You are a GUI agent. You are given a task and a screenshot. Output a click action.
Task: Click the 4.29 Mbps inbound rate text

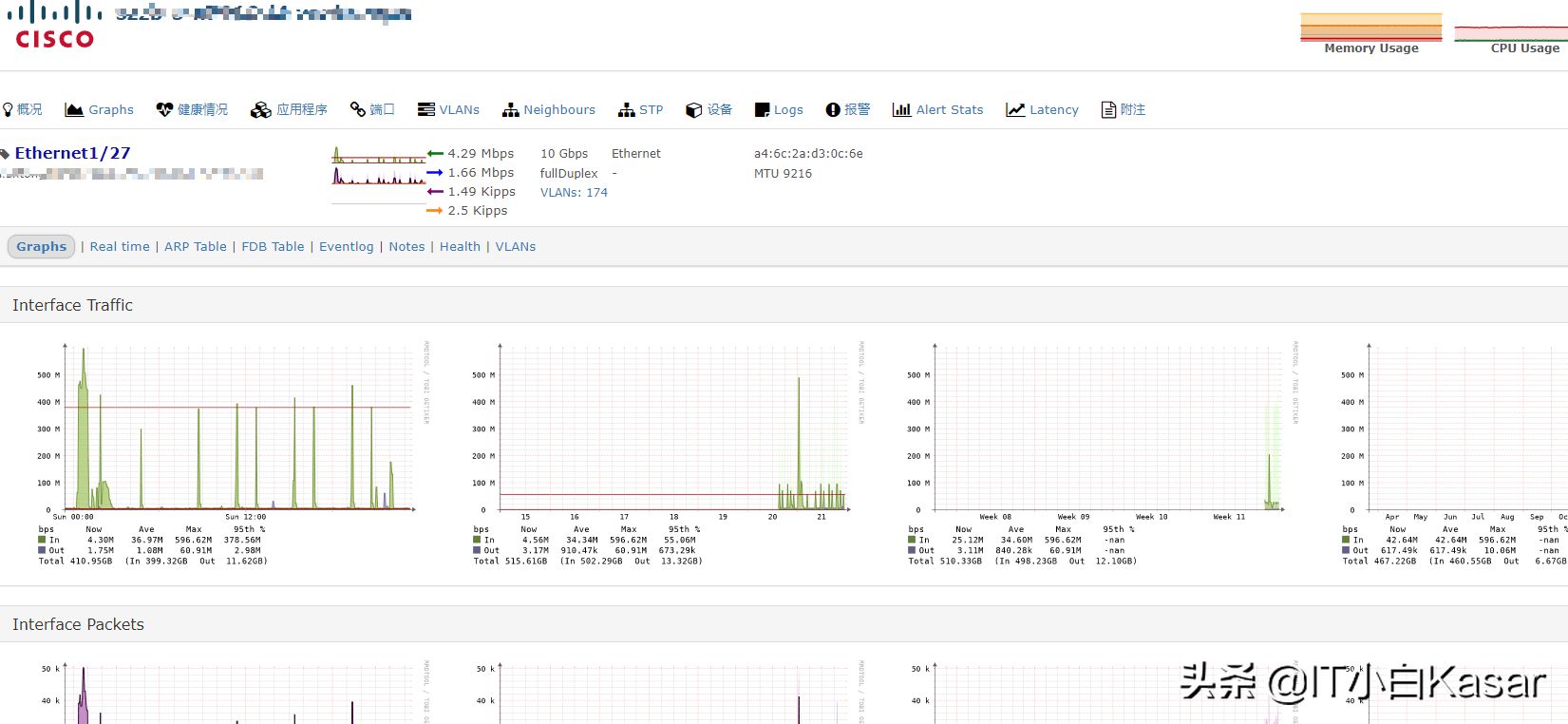[x=481, y=153]
